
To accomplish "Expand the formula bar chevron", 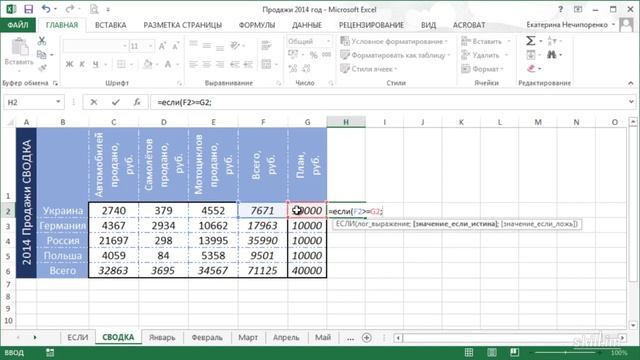I will point(631,102).
